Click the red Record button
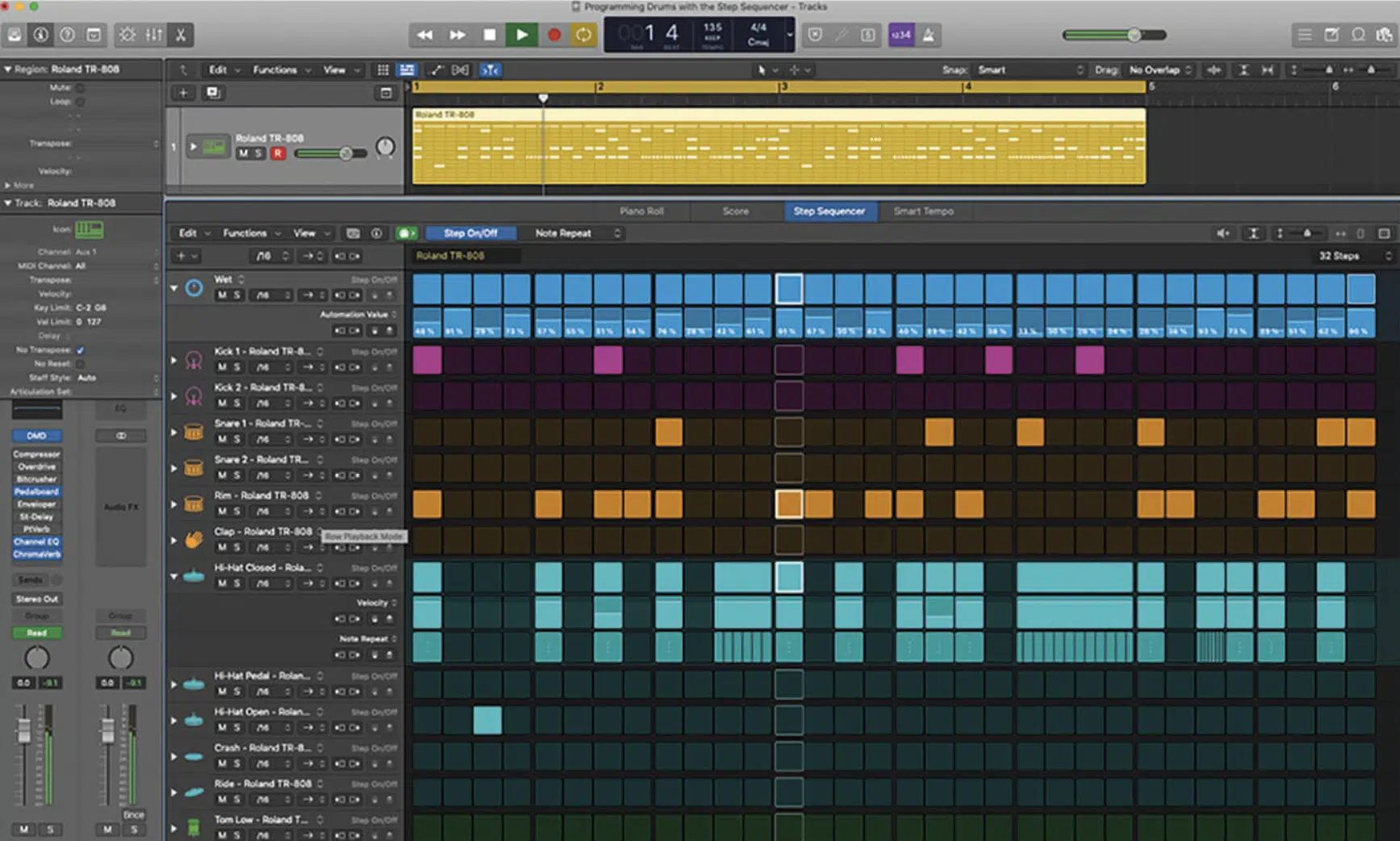This screenshot has height=841, width=1400. [554, 35]
